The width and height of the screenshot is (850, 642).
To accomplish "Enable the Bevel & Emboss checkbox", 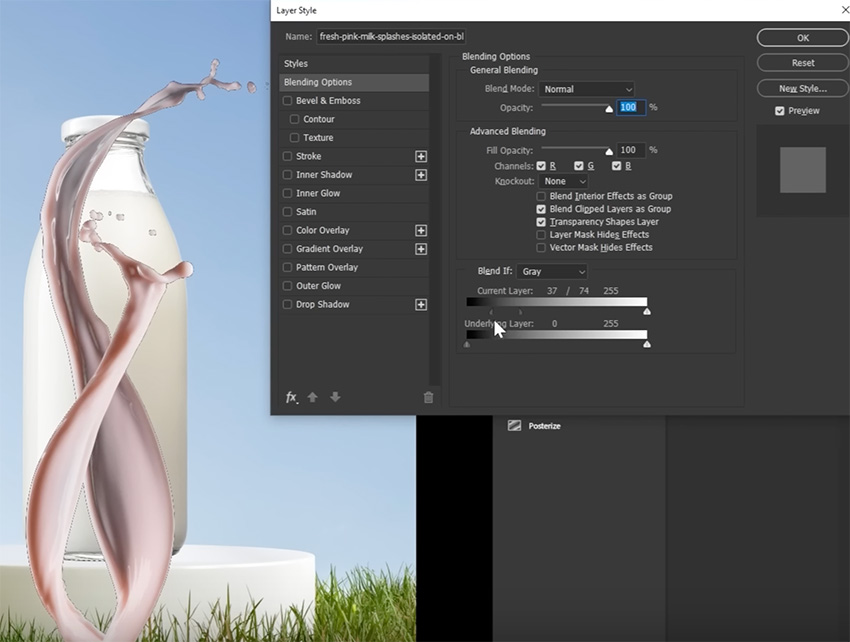I will 288,101.
